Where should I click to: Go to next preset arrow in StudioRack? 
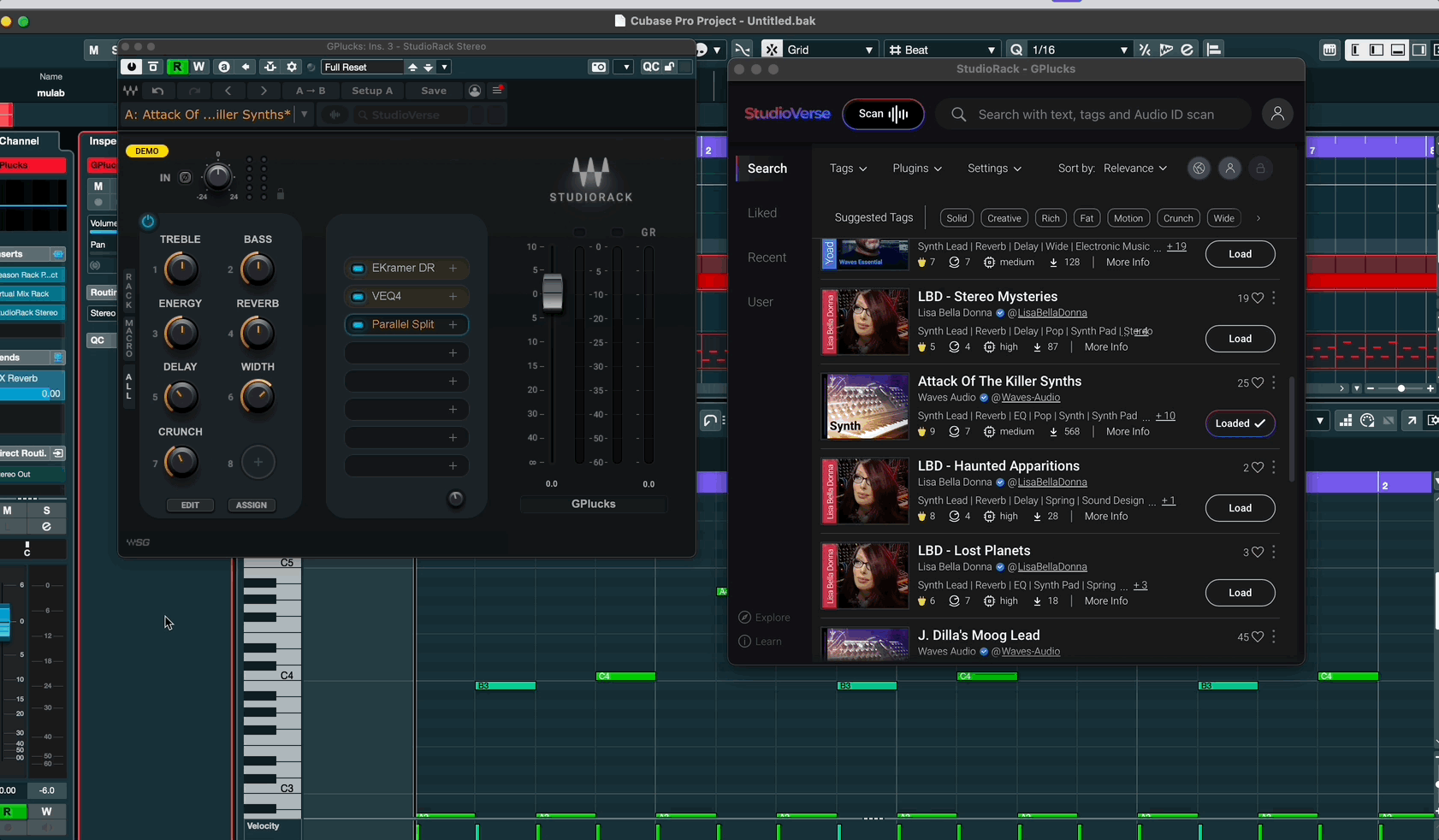coord(264,91)
